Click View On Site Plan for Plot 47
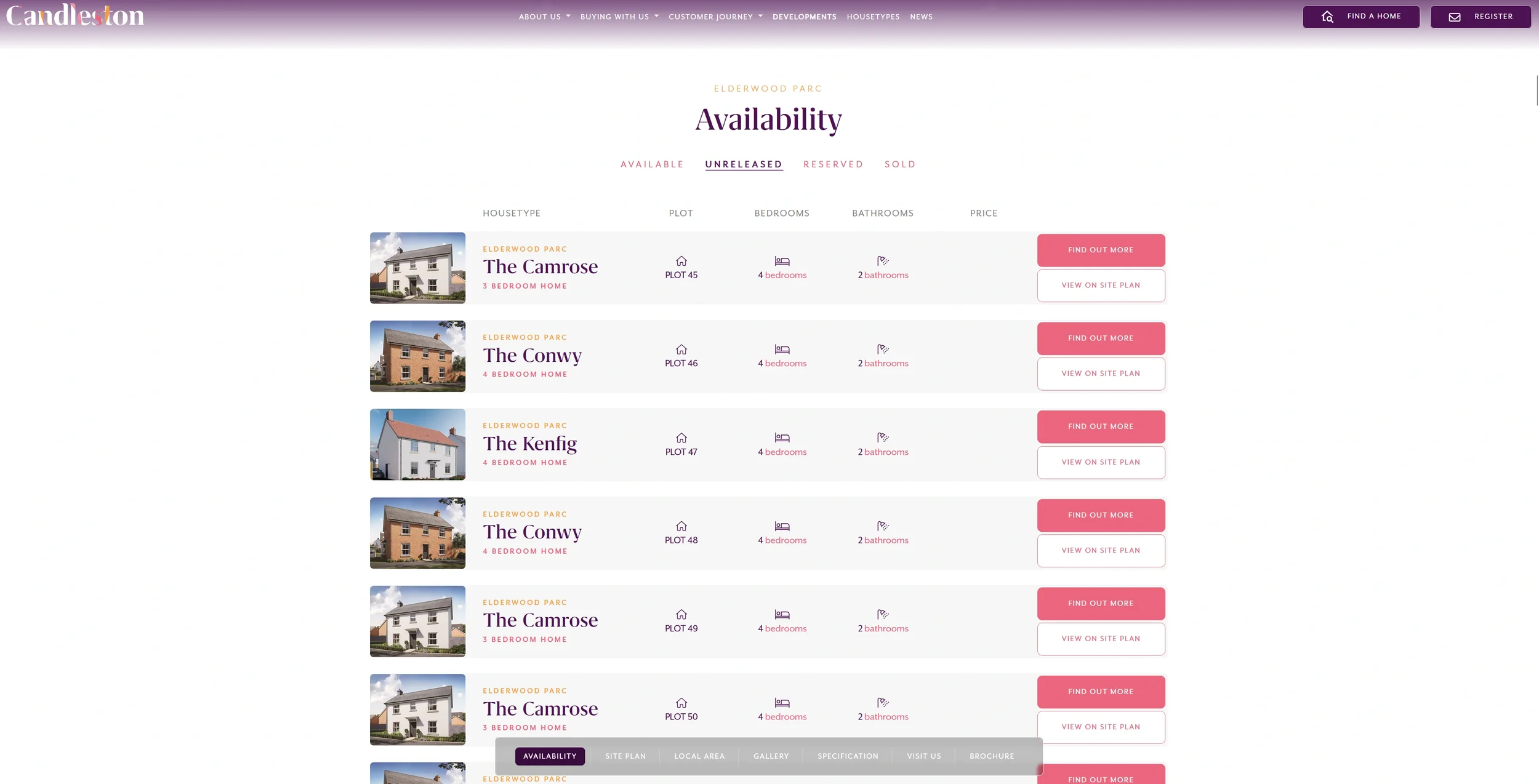 [1100, 462]
